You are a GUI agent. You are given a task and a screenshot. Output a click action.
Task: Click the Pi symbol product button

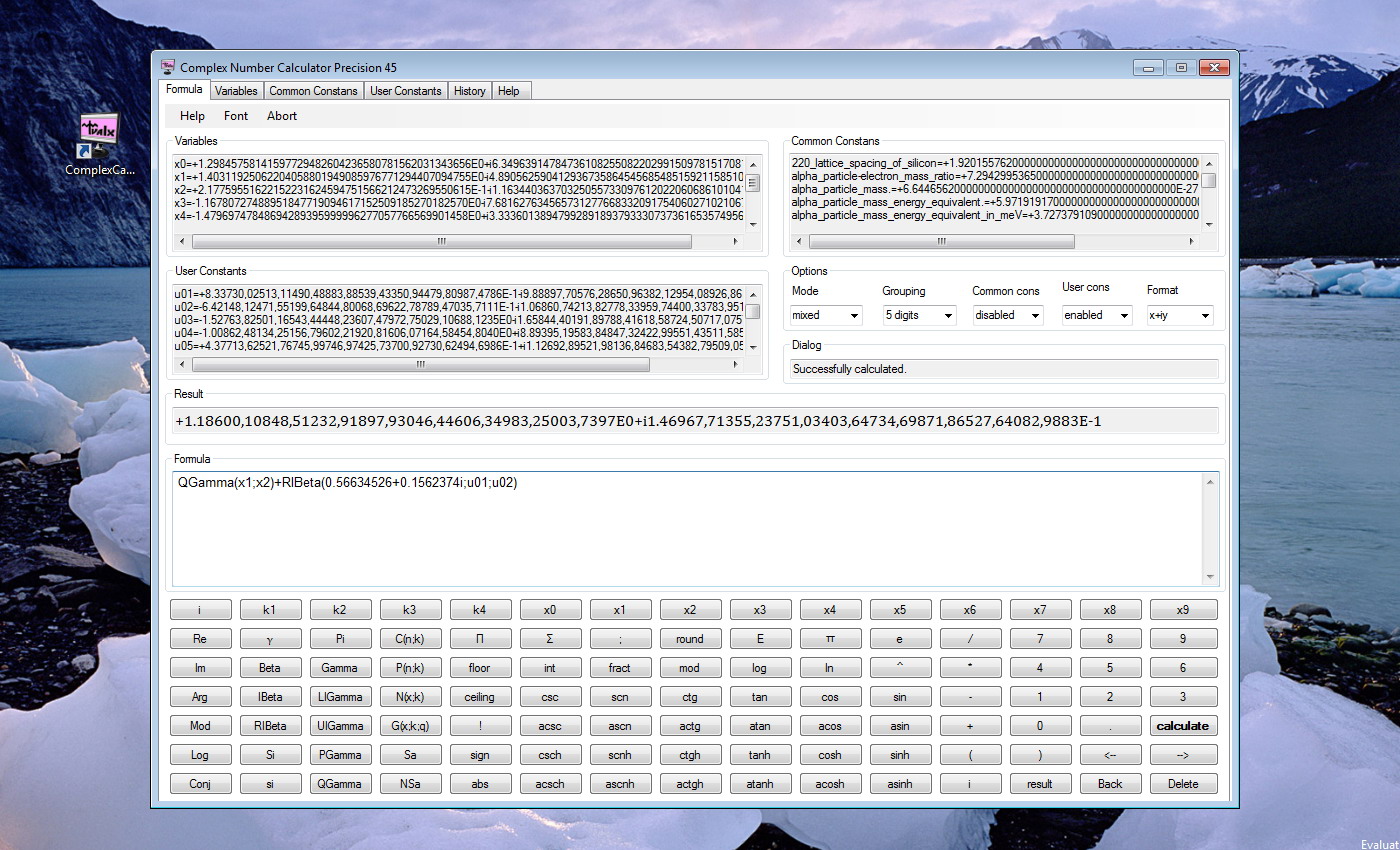[480, 639]
